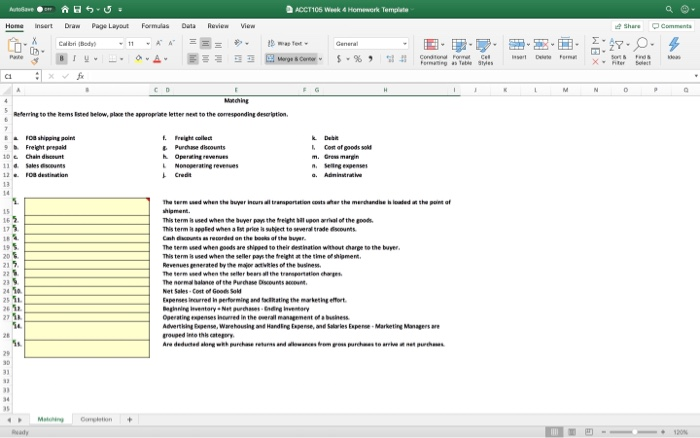Click the Name Box showing C1

21,76
